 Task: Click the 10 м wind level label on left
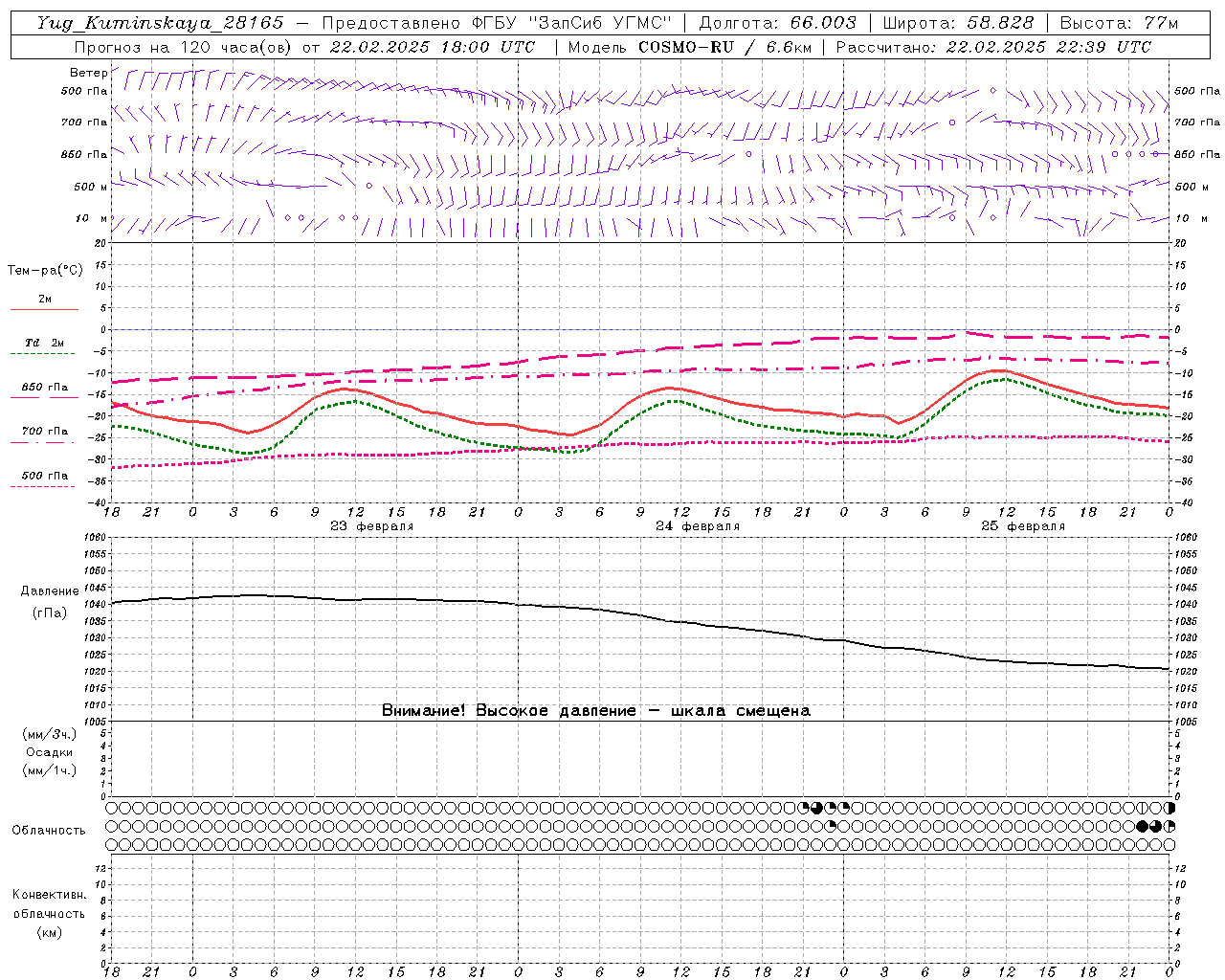click(x=92, y=218)
